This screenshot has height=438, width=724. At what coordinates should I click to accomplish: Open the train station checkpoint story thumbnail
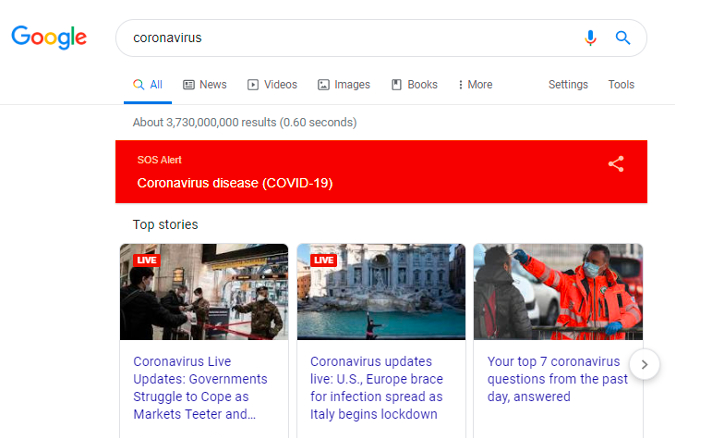tap(204, 292)
